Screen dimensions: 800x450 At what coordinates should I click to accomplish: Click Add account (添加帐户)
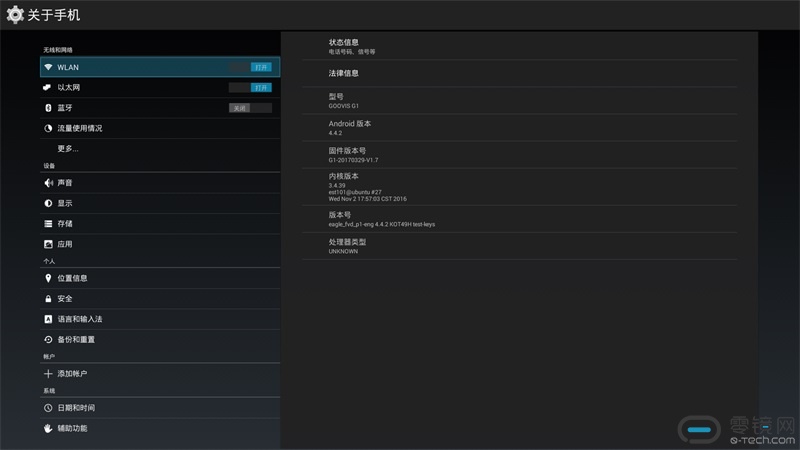(72, 373)
